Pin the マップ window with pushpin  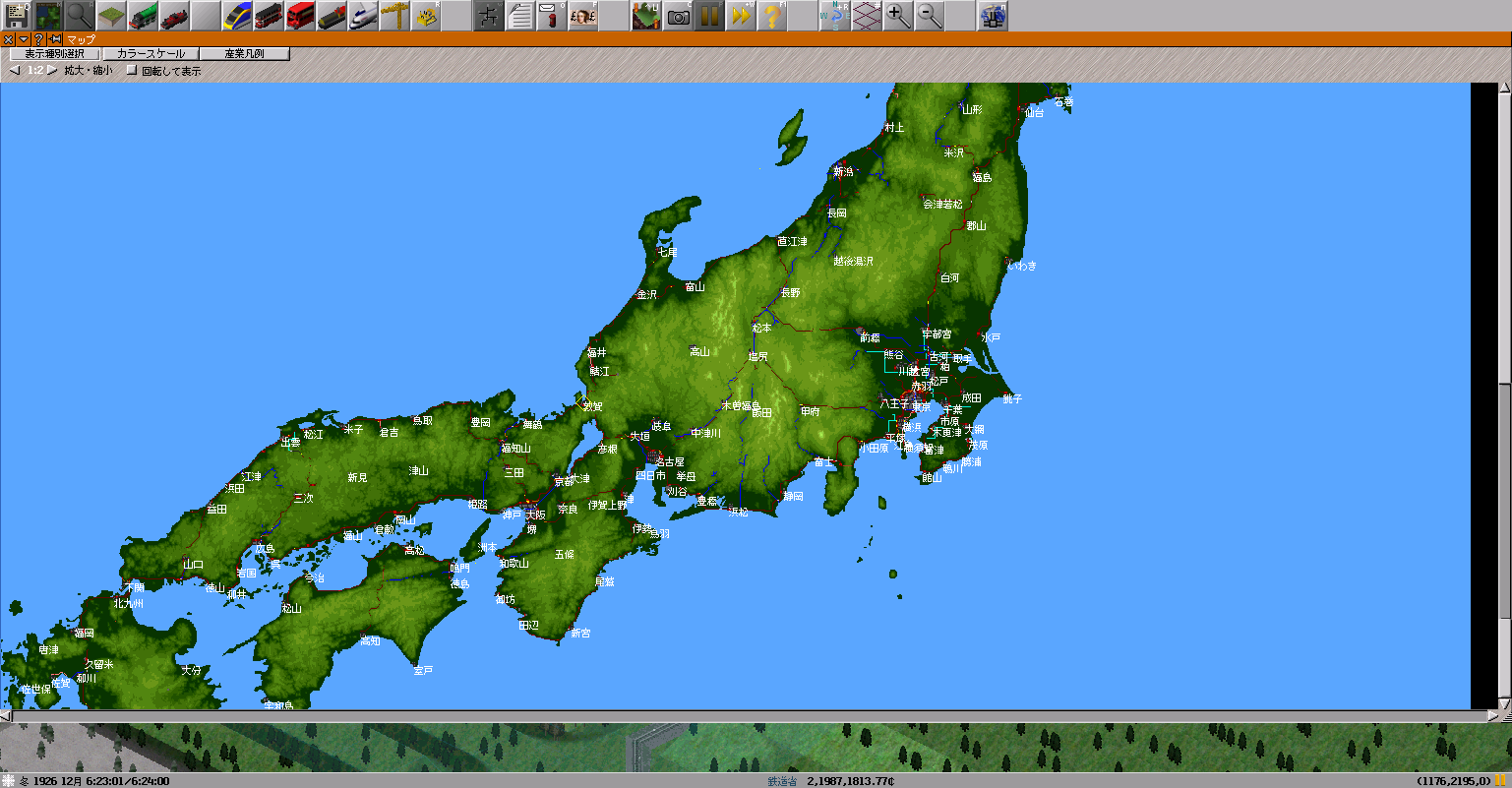(55, 39)
